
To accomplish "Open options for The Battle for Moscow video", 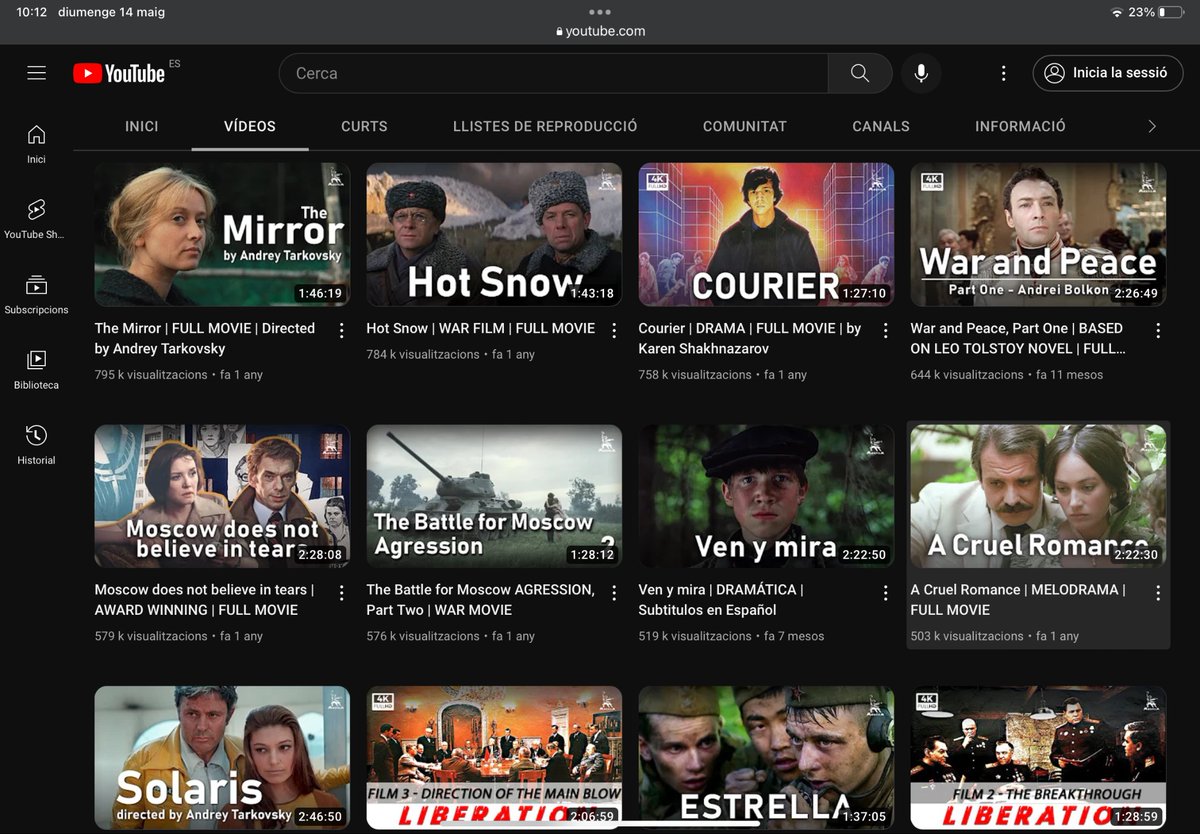I will 613,592.
